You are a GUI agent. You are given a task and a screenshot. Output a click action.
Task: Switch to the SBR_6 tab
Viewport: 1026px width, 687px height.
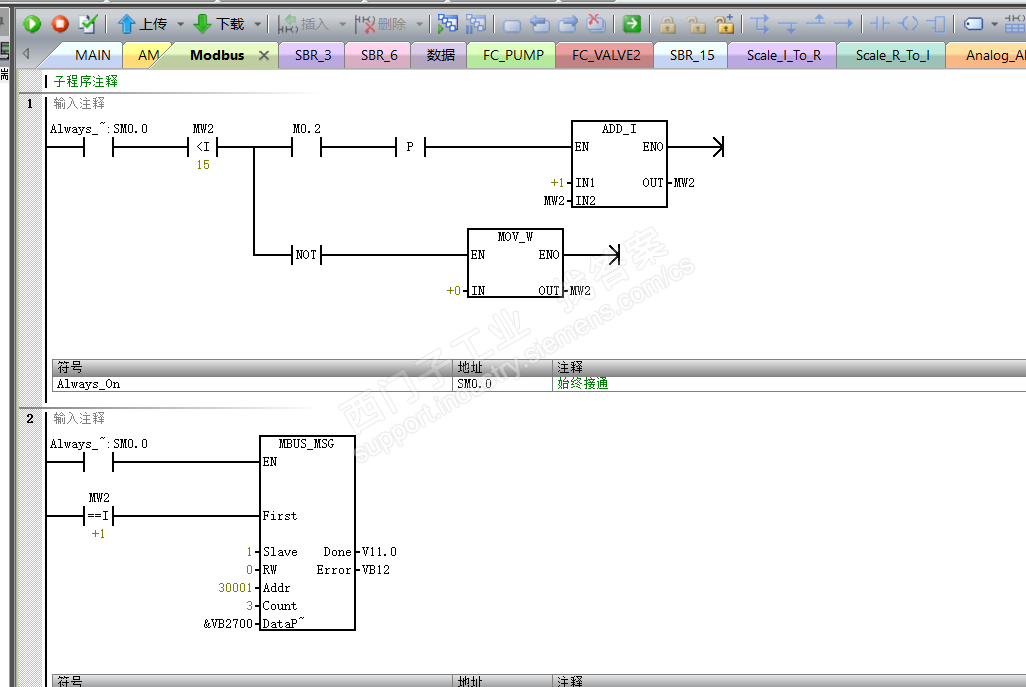point(379,55)
